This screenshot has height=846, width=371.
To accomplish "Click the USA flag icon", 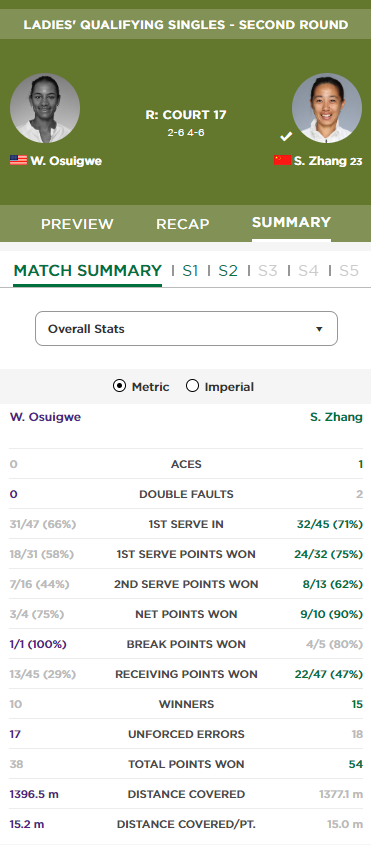I will point(18,160).
